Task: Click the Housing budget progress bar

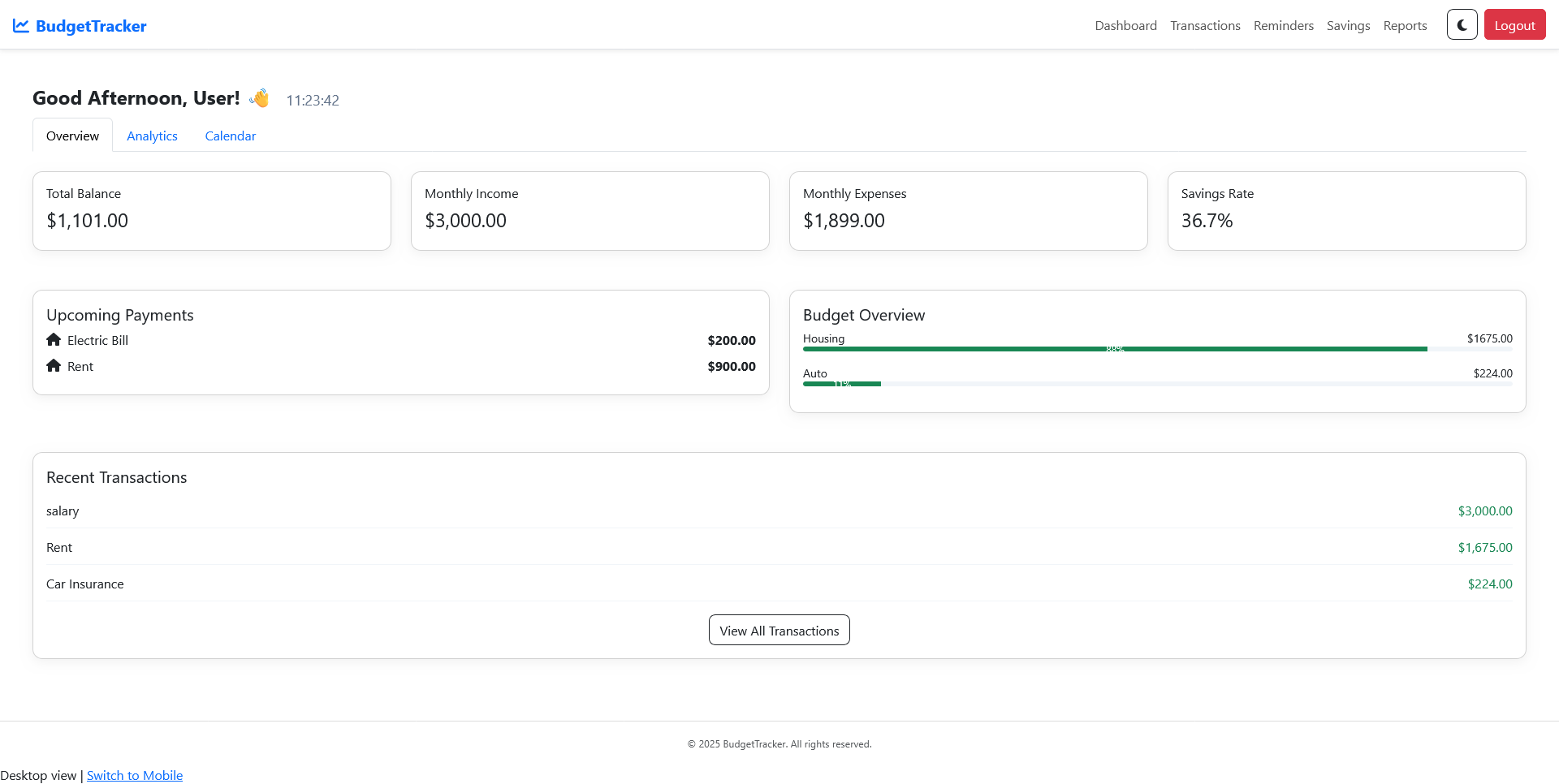Action: tap(1114, 349)
